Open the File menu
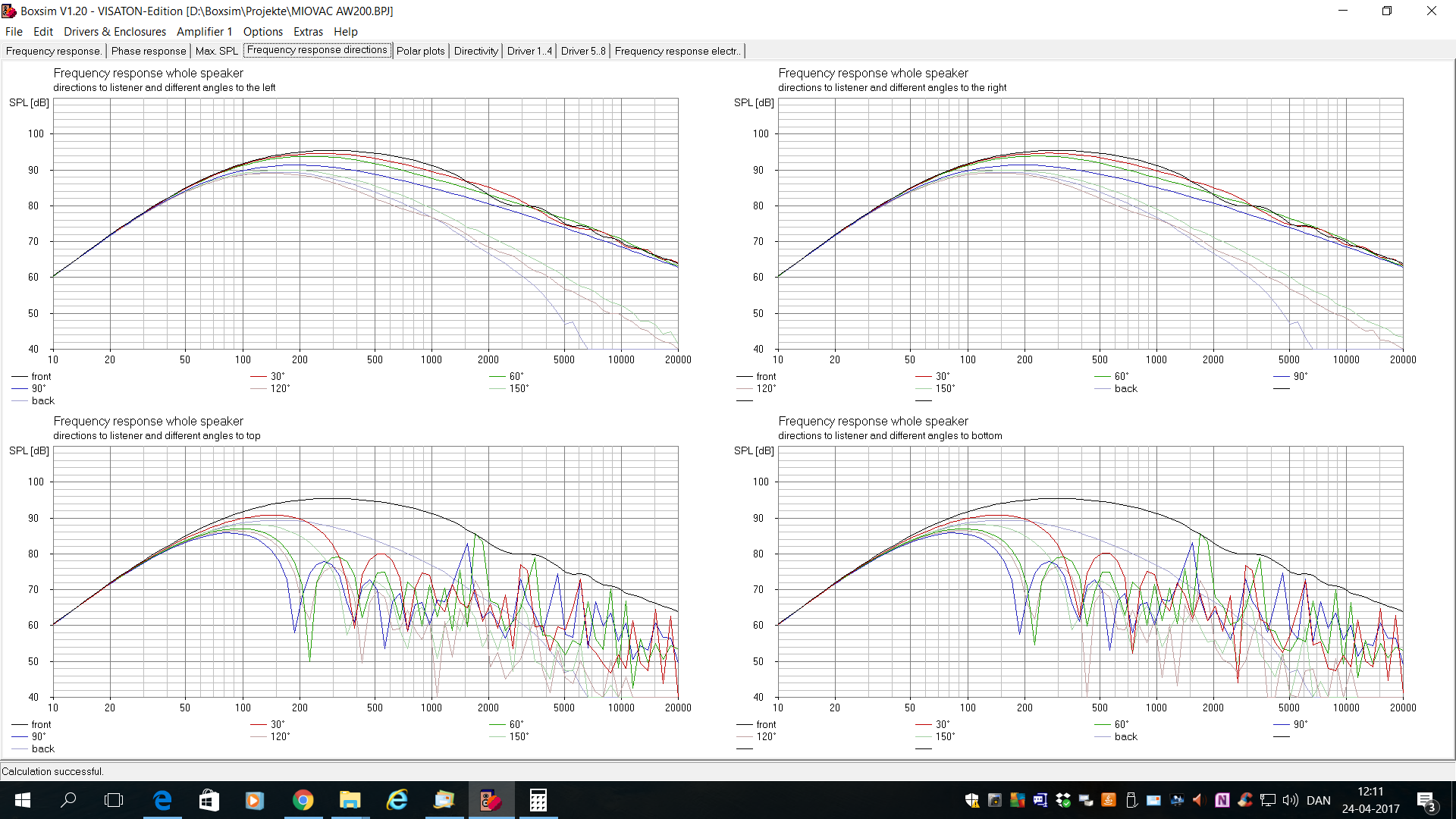This screenshot has width=1456, height=819. click(x=14, y=31)
